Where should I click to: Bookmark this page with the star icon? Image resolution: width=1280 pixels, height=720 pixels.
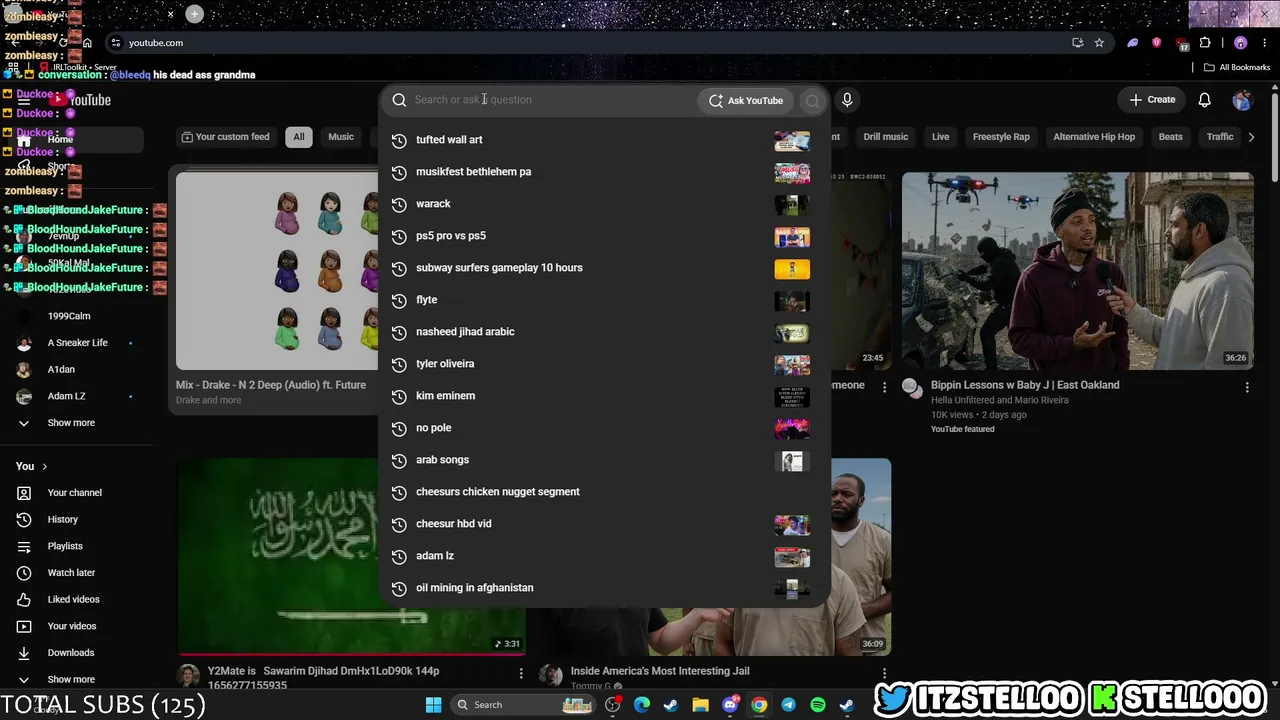(1099, 43)
